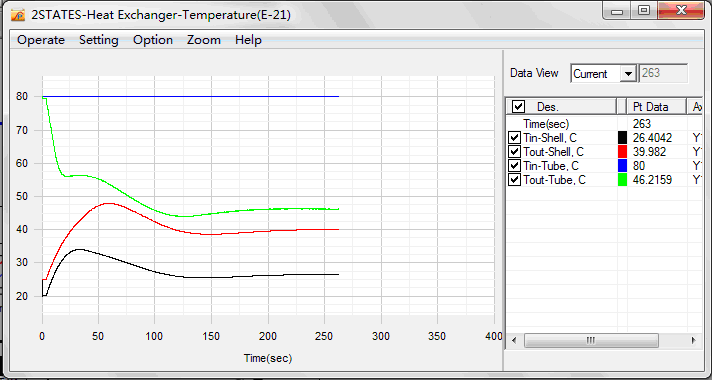This screenshot has height=380, width=712.
Task: Click the Data View time input field
Action: pos(663,74)
